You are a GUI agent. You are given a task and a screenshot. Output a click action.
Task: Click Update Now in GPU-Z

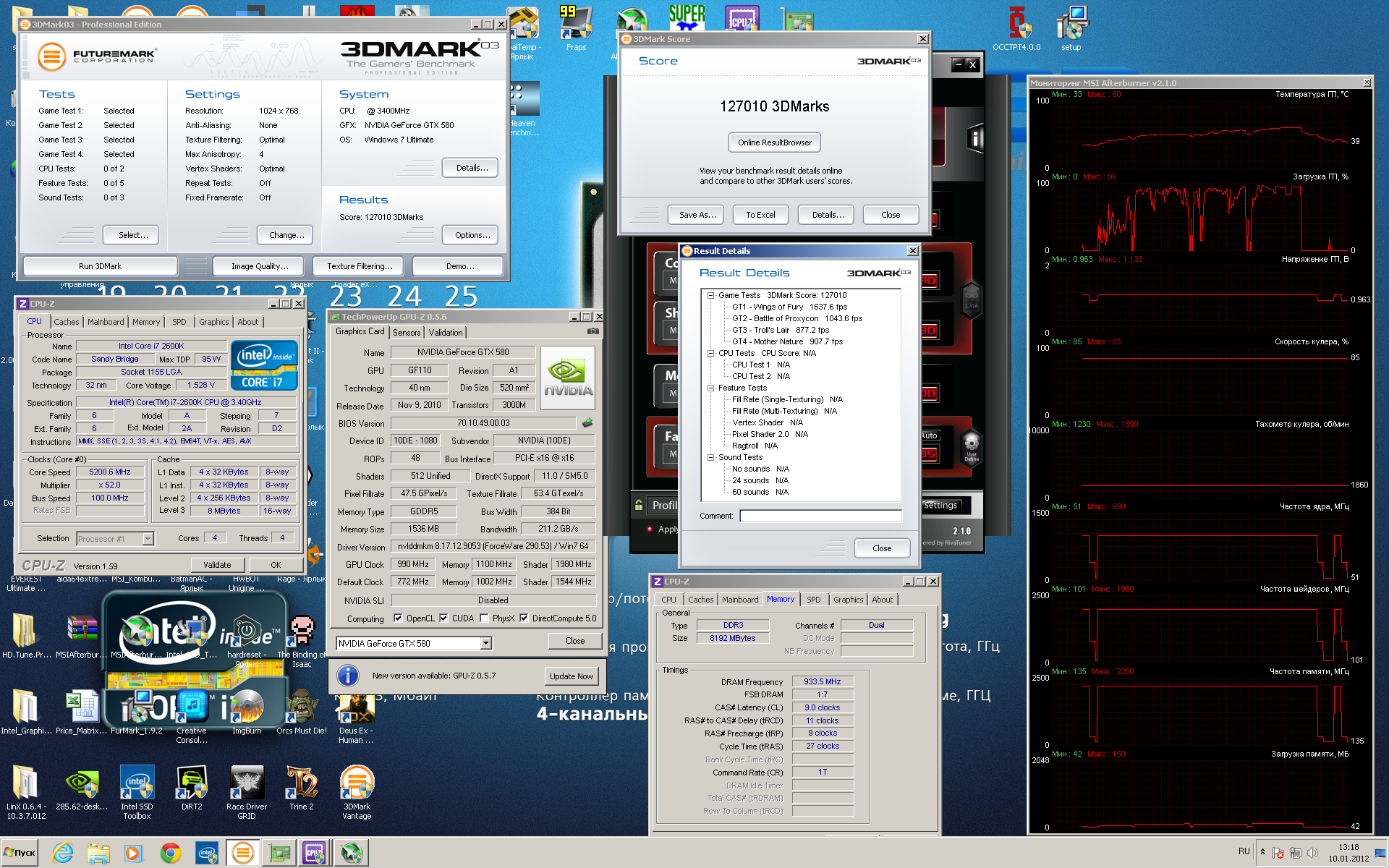[x=571, y=676]
